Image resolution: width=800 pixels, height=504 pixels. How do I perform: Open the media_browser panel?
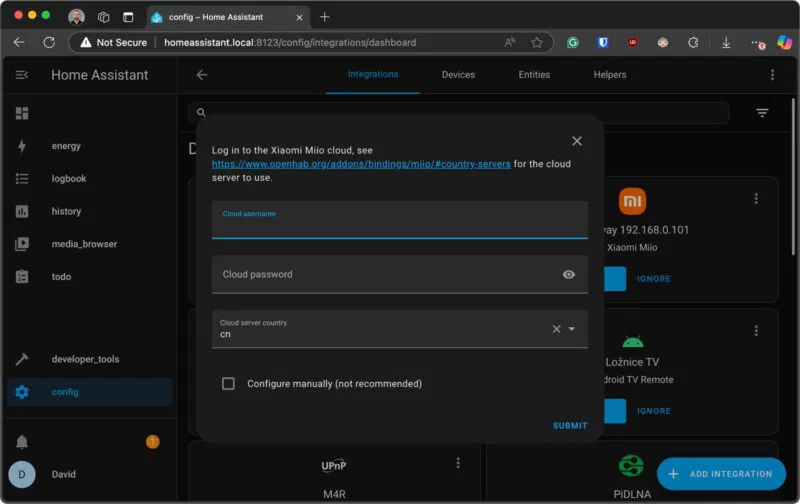[x=84, y=244]
